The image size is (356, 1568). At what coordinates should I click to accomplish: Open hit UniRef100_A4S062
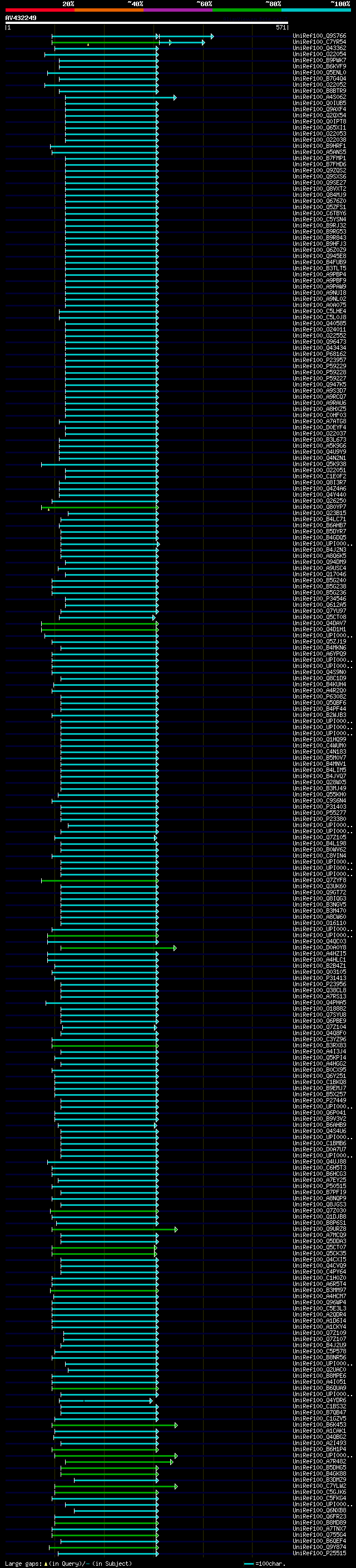point(319,97)
